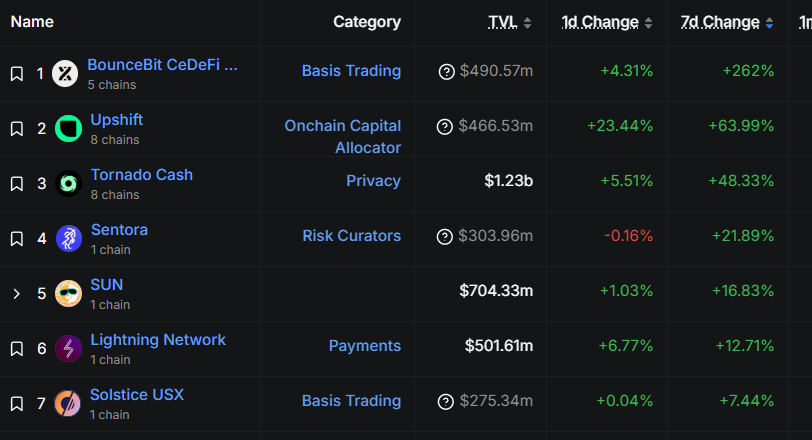Click the +12.71% 7d change value
Viewport: 812px width, 440px height.
pyautogui.click(x=745, y=346)
